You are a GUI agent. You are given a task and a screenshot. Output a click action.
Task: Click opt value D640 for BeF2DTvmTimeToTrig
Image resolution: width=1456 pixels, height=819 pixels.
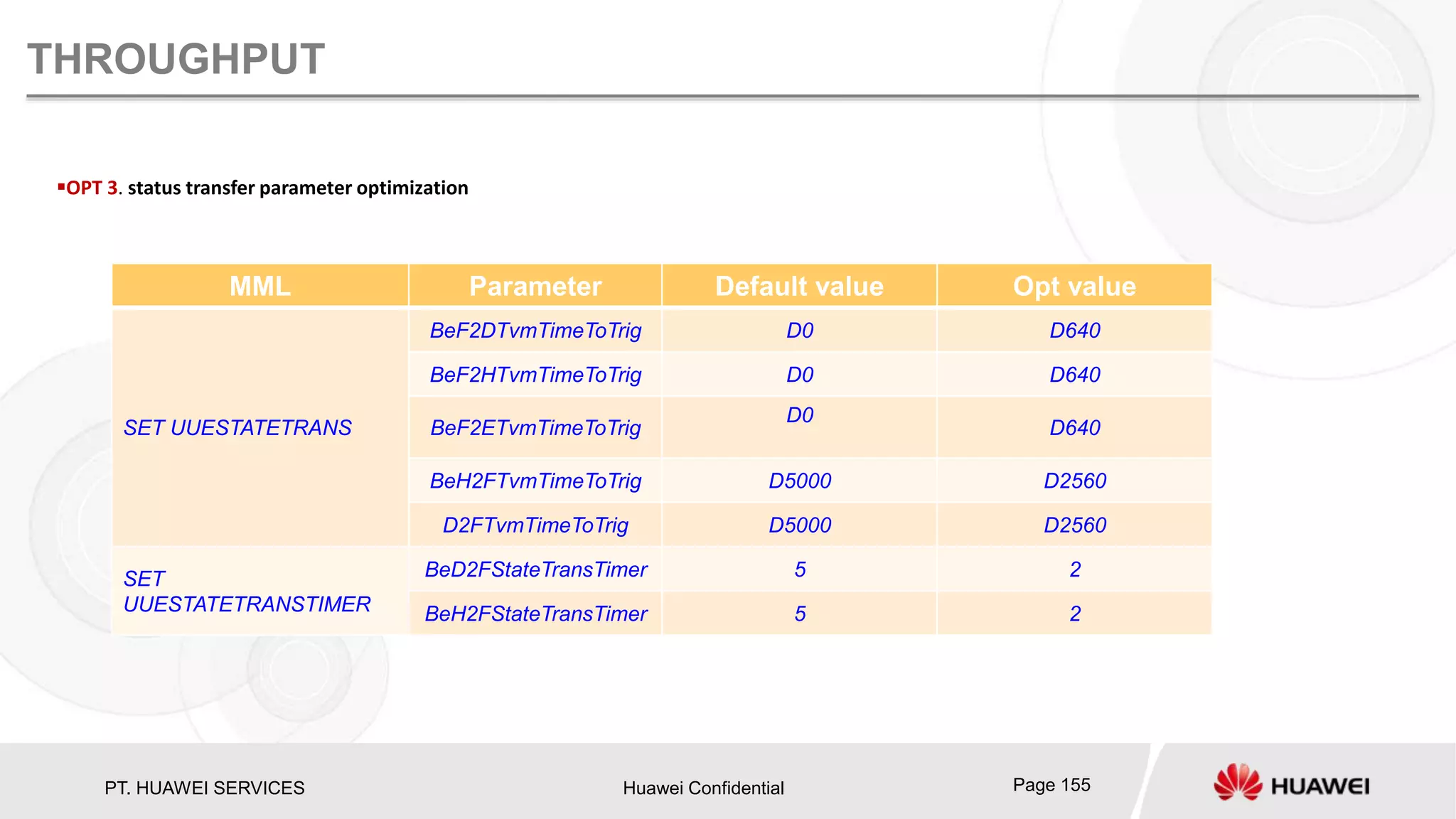tap(1074, 331)
